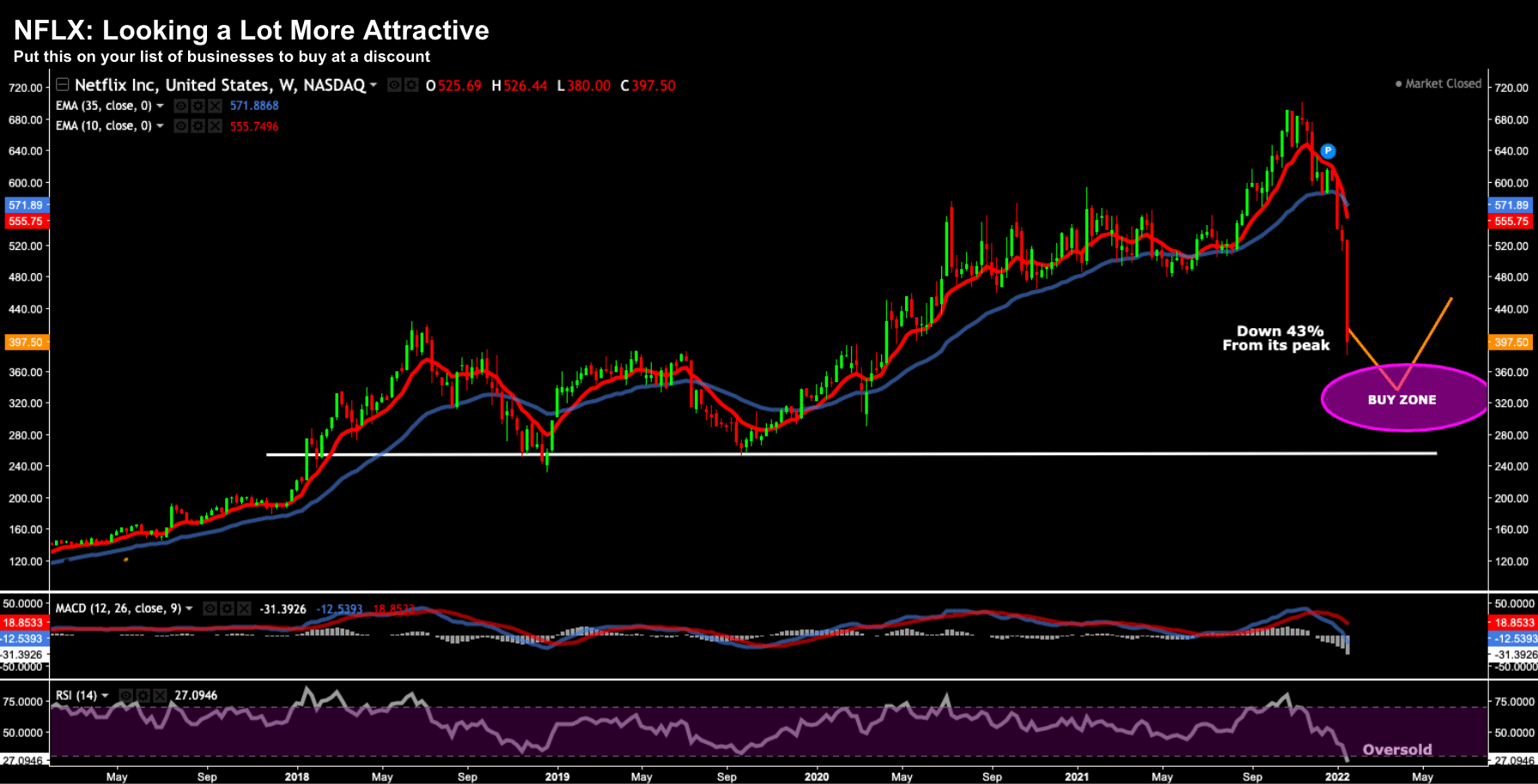This screenshot has height=784, width=1538.
Task: Expand the Netflix Inc symbol dropdown arrow
Action: pos(374,85)
